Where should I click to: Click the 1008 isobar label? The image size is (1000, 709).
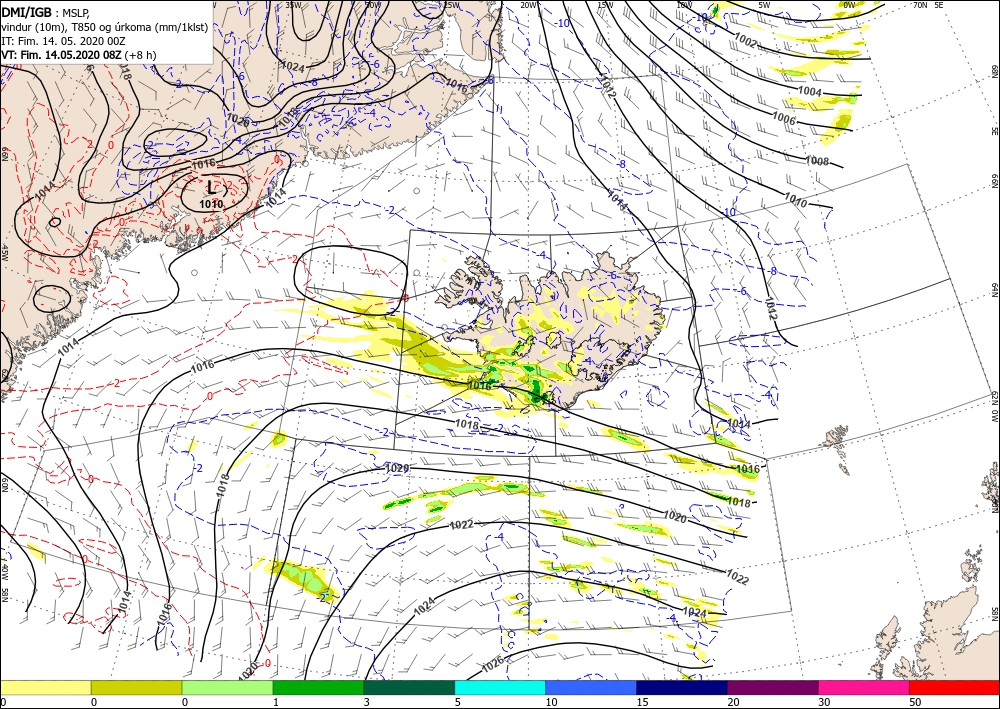pyautogui.click(x=817, y=161)
